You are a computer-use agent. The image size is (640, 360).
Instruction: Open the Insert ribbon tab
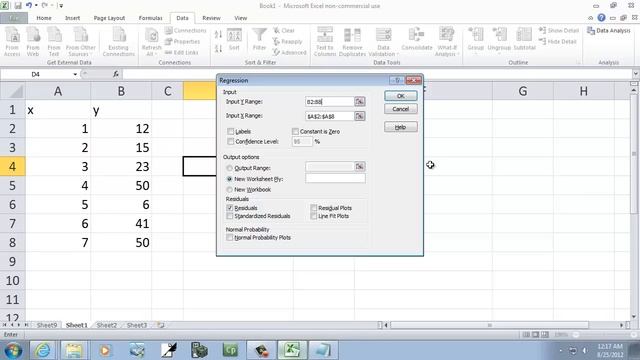point(73,18)
